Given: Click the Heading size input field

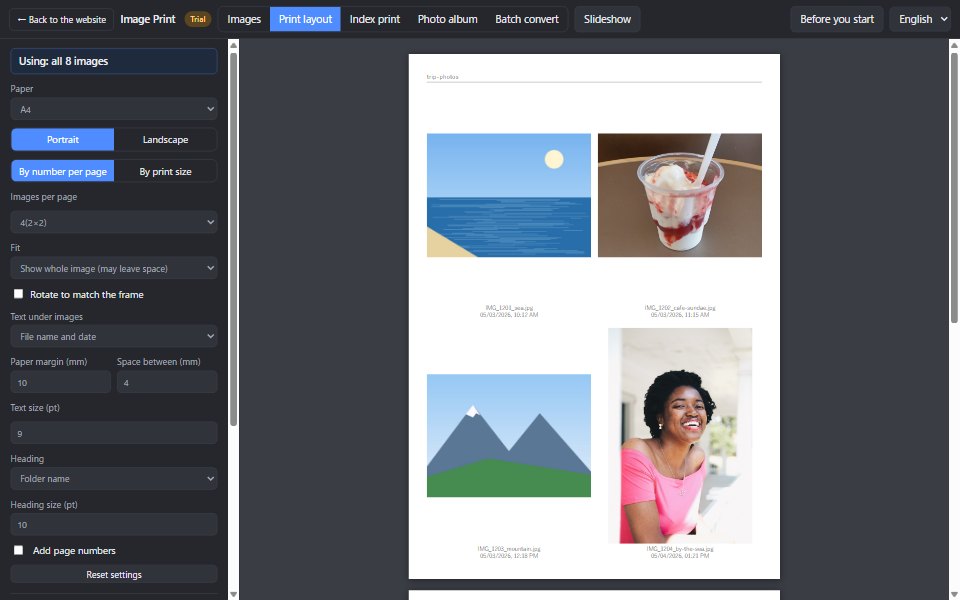Looking at the screenshot, I should coord(114,525).
